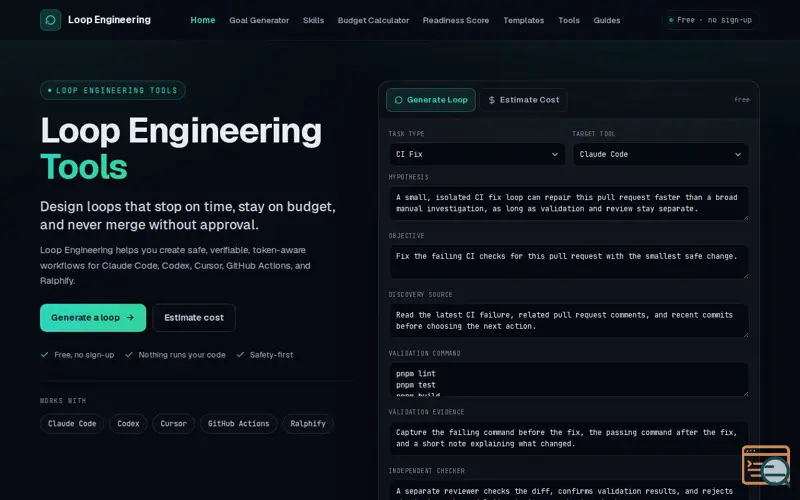This screenshot has height=500, width=800.
Task: Click into the Independent Checker text area
Action: point(569,490)
